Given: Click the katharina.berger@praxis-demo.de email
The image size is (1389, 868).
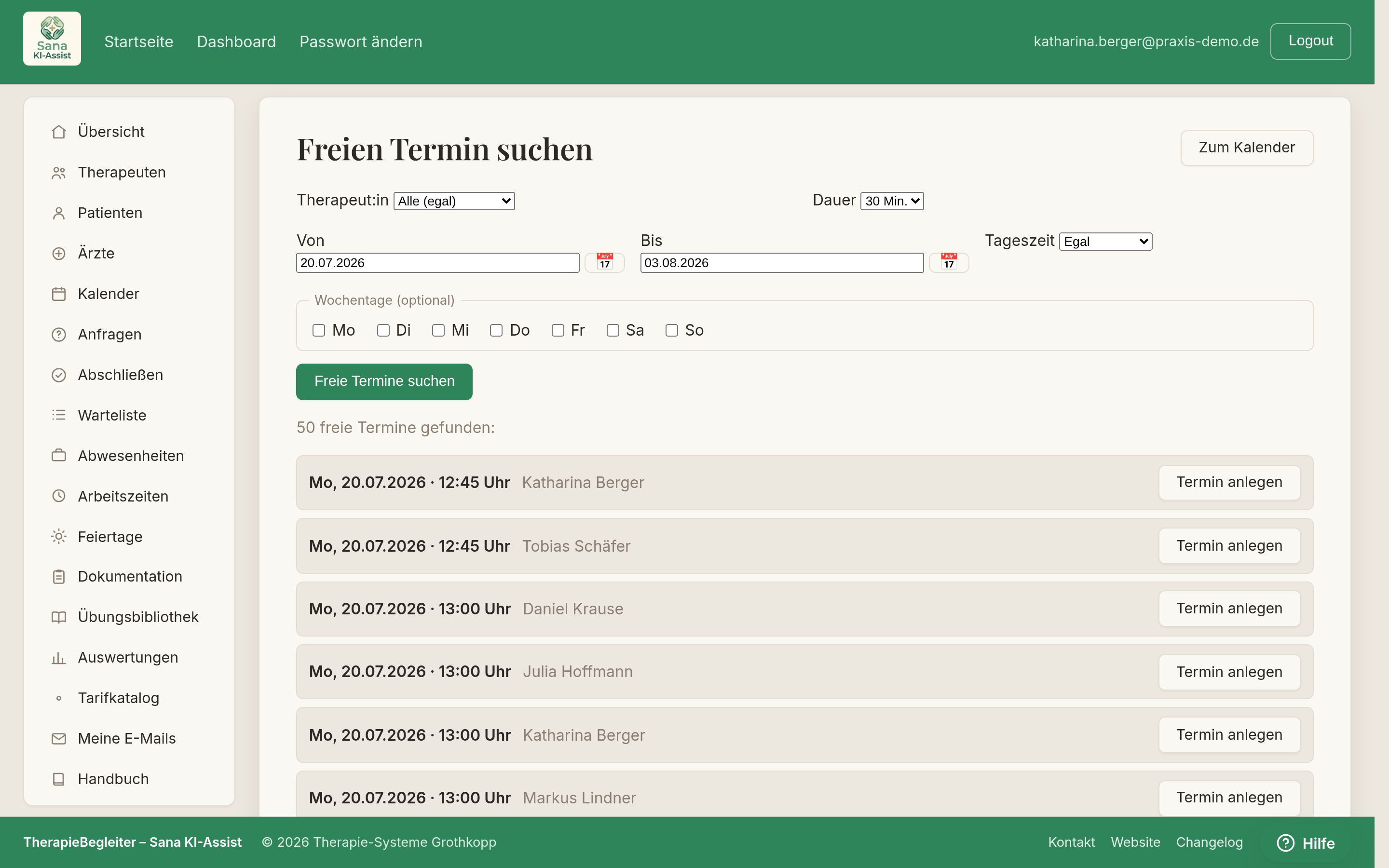Looking at the screenshot, I should [x=1145, y=41].
